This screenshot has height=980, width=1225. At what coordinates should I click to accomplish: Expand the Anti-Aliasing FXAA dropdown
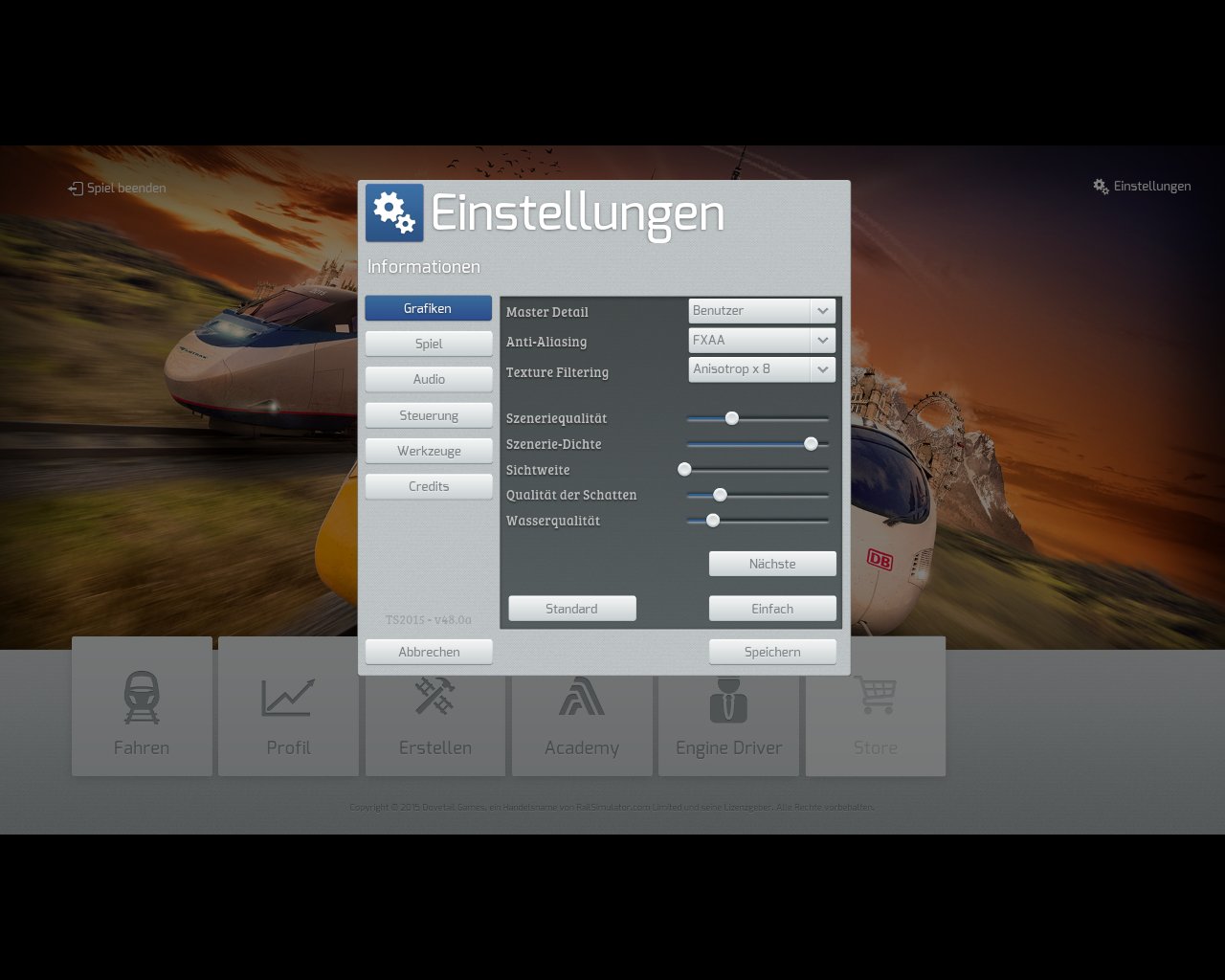pyautogui.click(x=762, y=340)
